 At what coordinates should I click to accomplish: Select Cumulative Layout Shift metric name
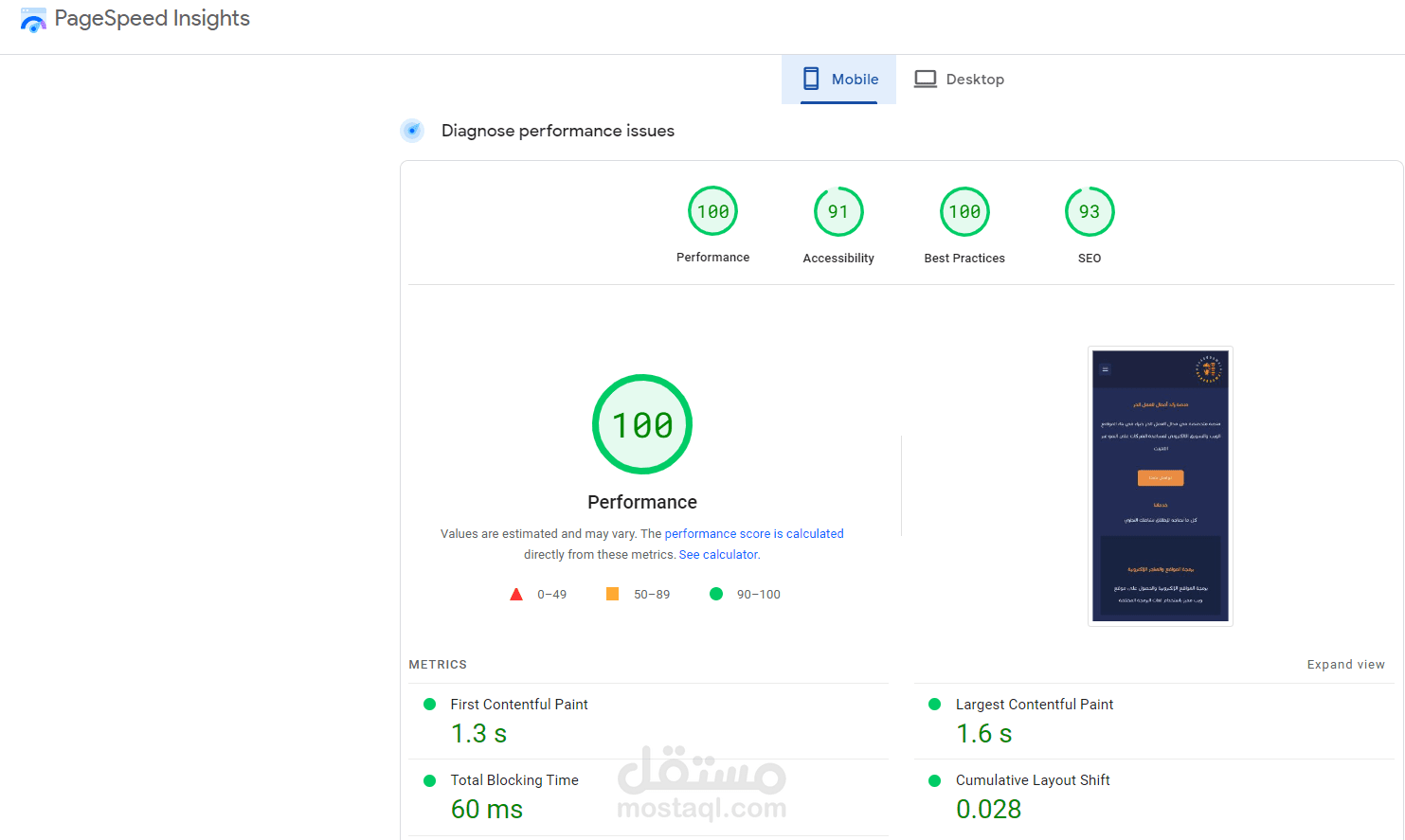point(1033,780)
